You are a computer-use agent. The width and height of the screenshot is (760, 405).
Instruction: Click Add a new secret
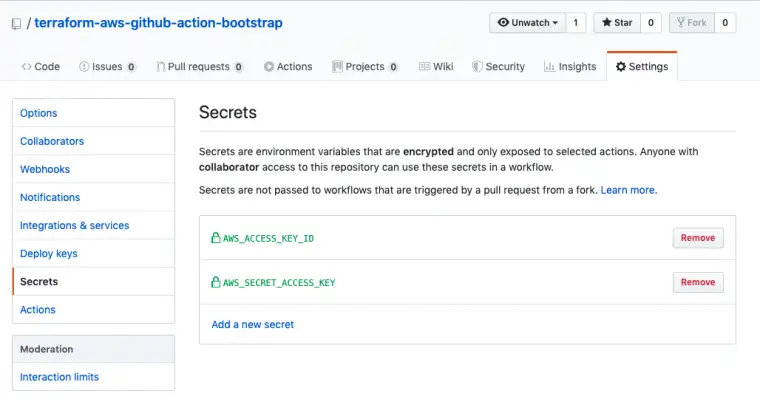click(x=253, y=324)
